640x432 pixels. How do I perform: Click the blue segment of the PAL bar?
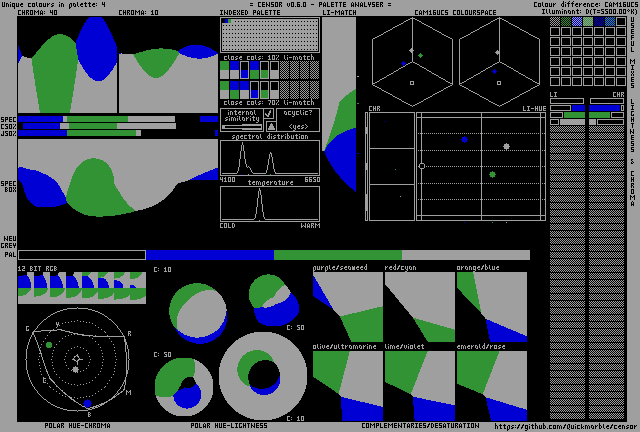[x=209, y=255]
